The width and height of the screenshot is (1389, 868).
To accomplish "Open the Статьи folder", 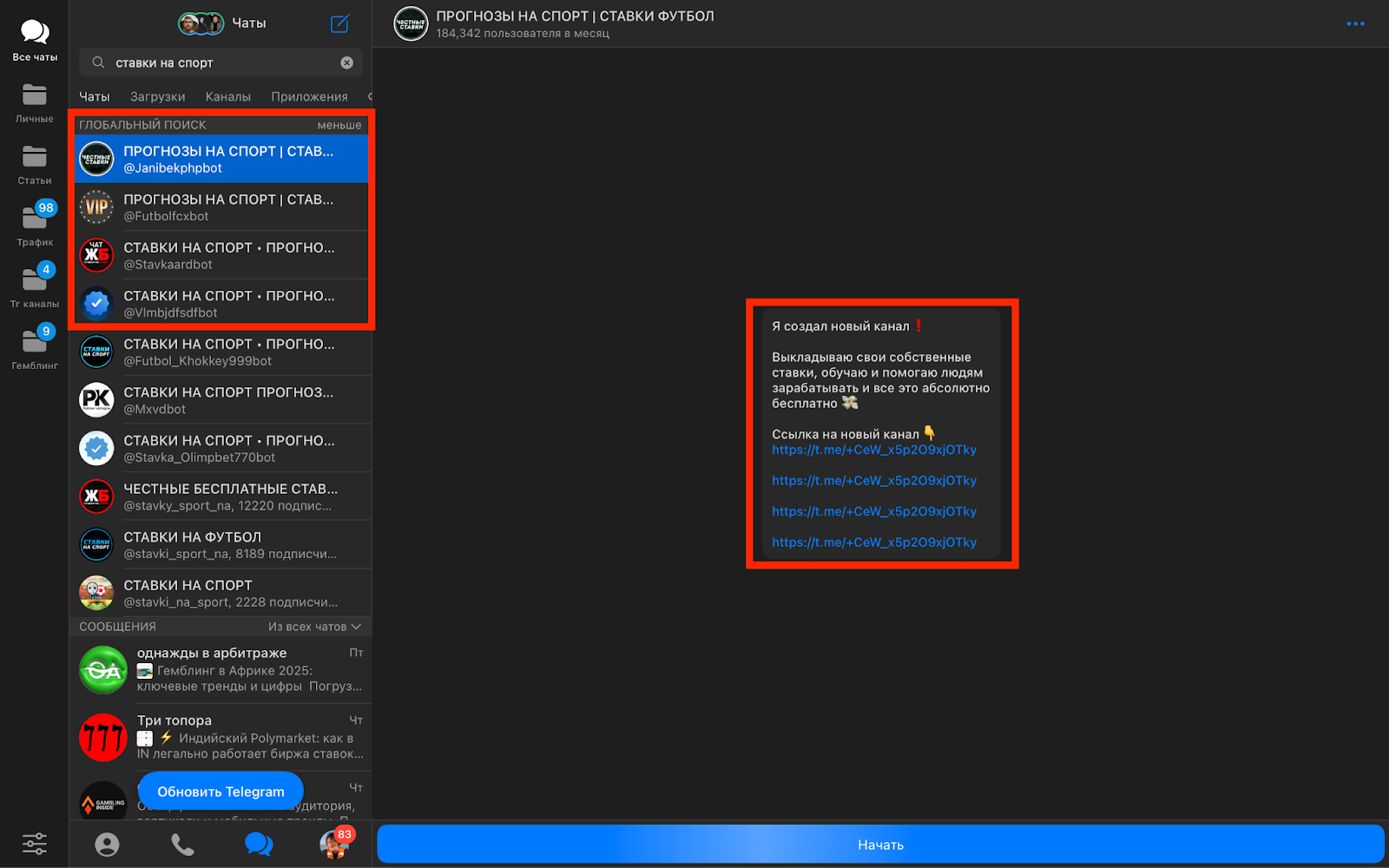I will click(35, 165).
